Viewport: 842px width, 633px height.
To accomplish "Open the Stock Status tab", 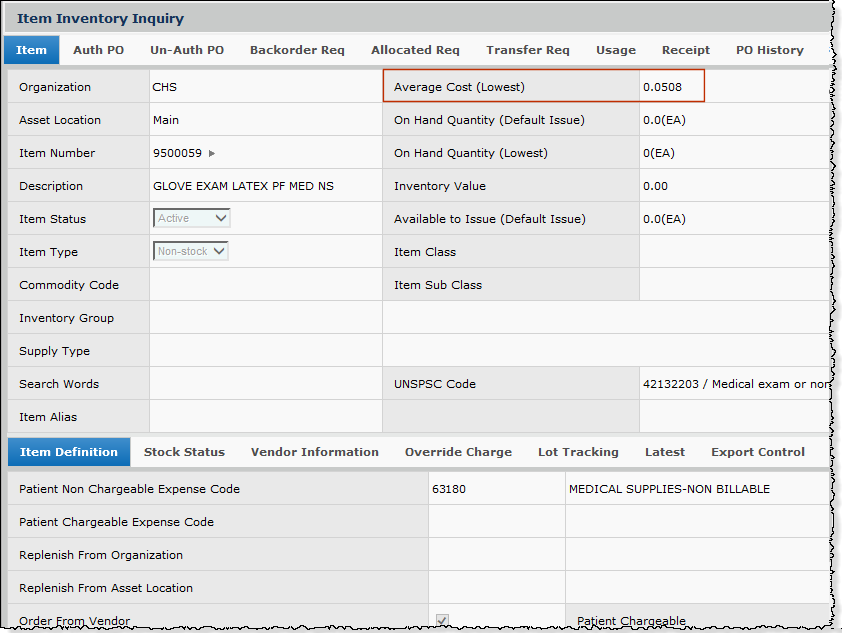I will point(184,452).
